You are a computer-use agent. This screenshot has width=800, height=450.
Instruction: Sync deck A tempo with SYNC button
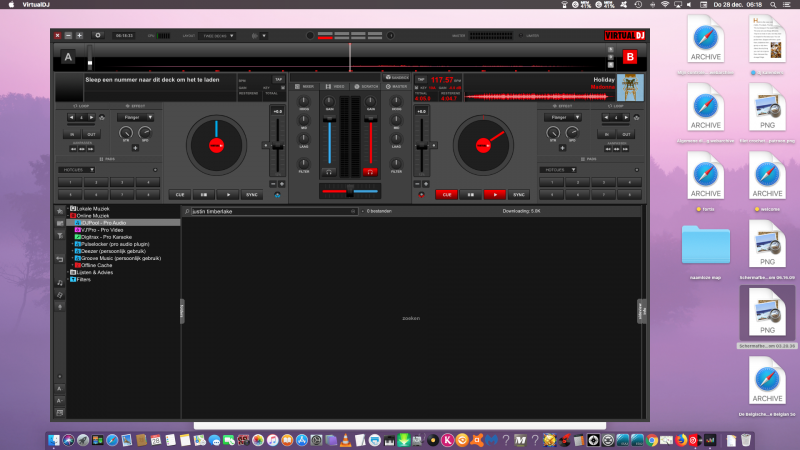pos(252,194)
